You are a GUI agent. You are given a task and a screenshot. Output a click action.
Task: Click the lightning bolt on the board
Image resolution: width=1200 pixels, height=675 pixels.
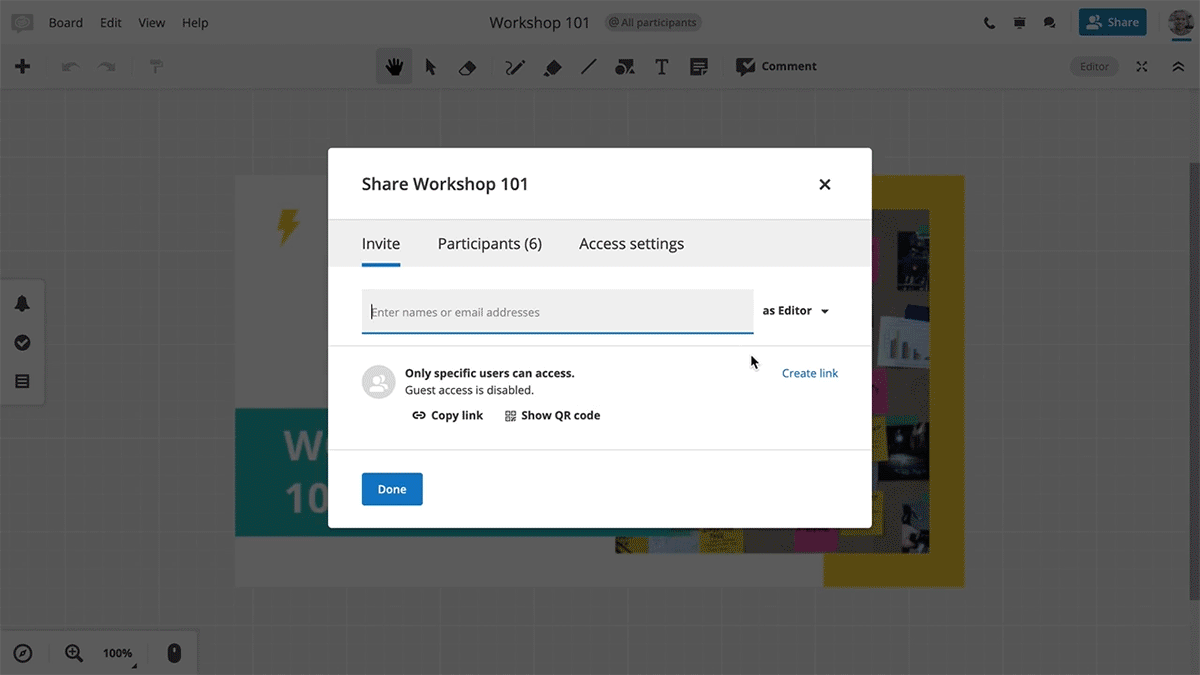(x=288, y=227)
